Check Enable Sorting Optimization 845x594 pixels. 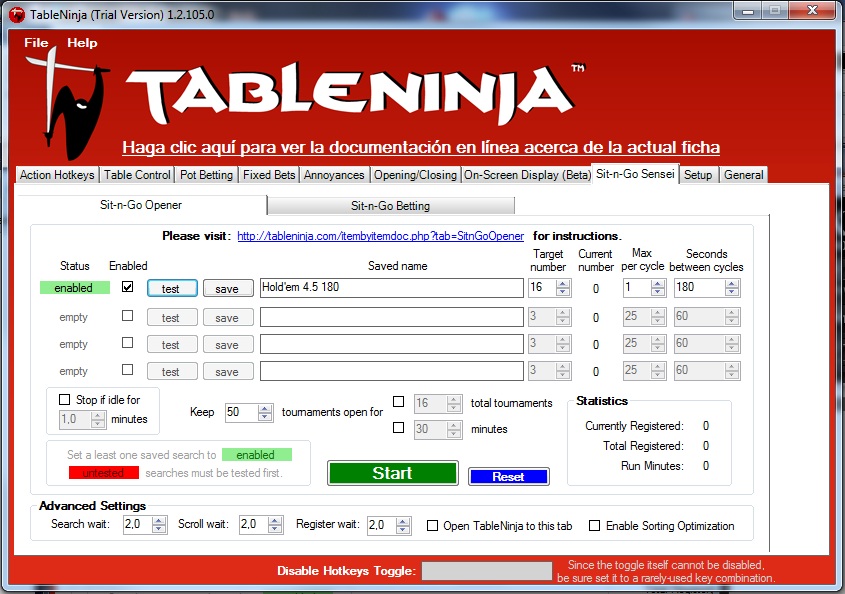[594, 526]
